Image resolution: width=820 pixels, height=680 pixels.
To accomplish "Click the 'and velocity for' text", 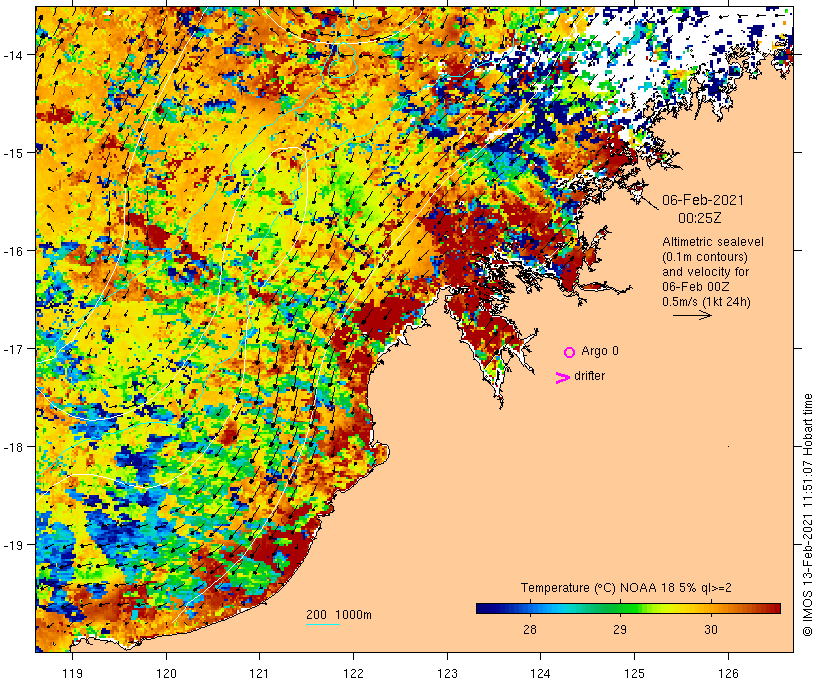I will click(x=705, y=271).
